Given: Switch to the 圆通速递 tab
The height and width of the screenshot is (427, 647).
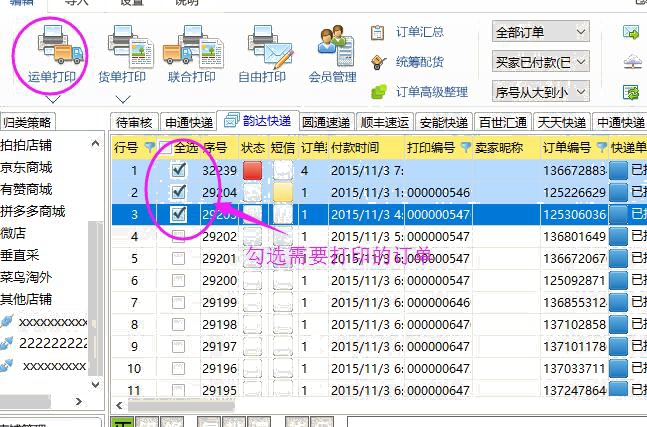Looking at the screenshot, I should [326, 123].
